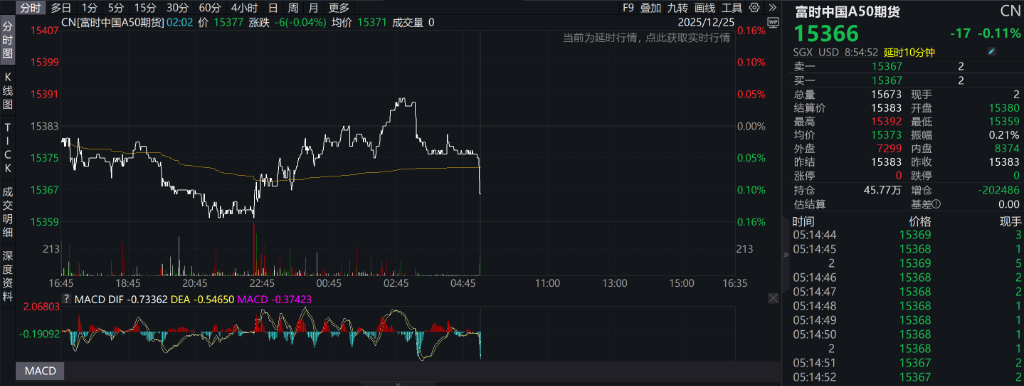Switch to the 周 weekly chart tab

tap(293, 8)
